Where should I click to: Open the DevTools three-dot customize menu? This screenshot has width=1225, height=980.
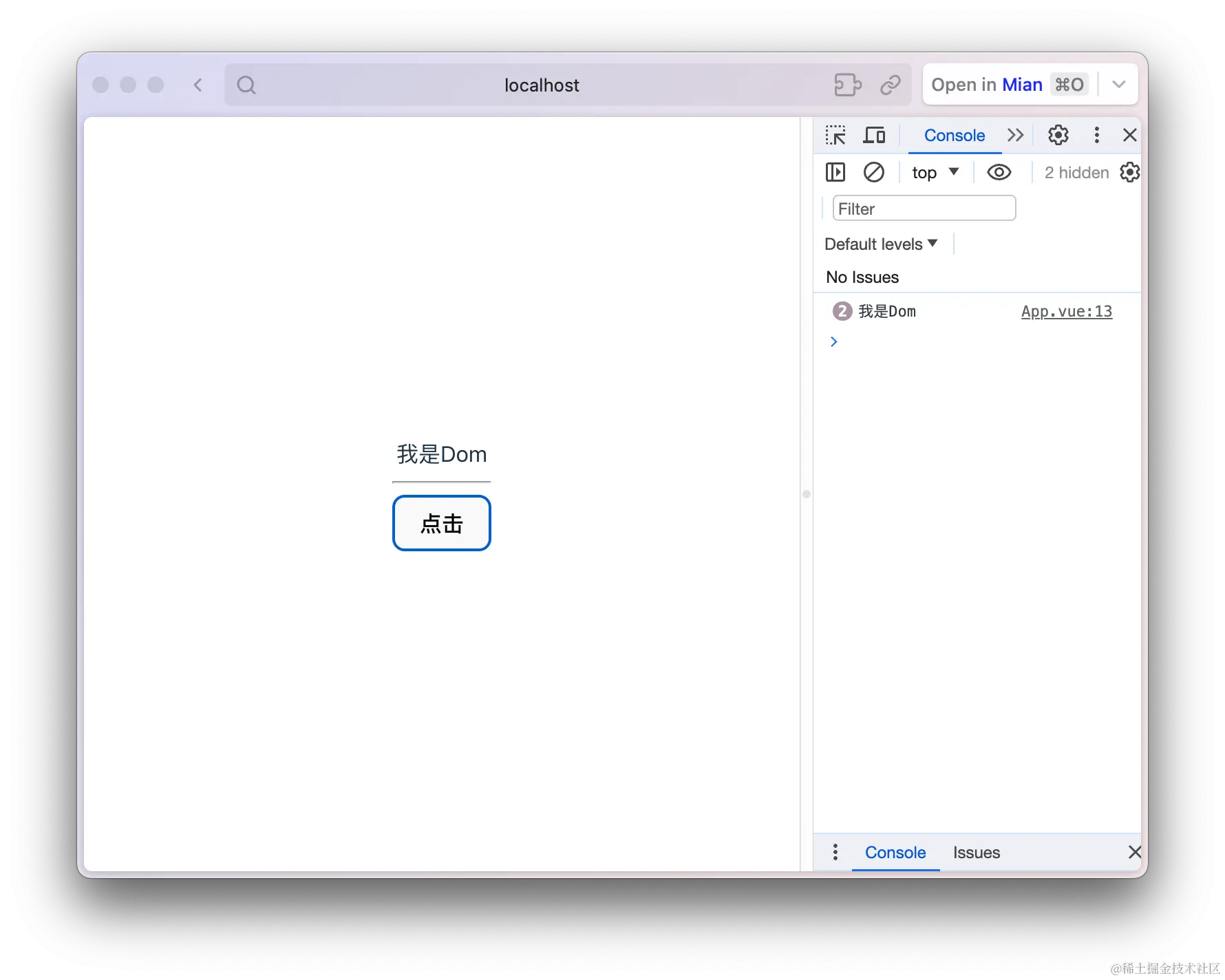coord(1097,135)
